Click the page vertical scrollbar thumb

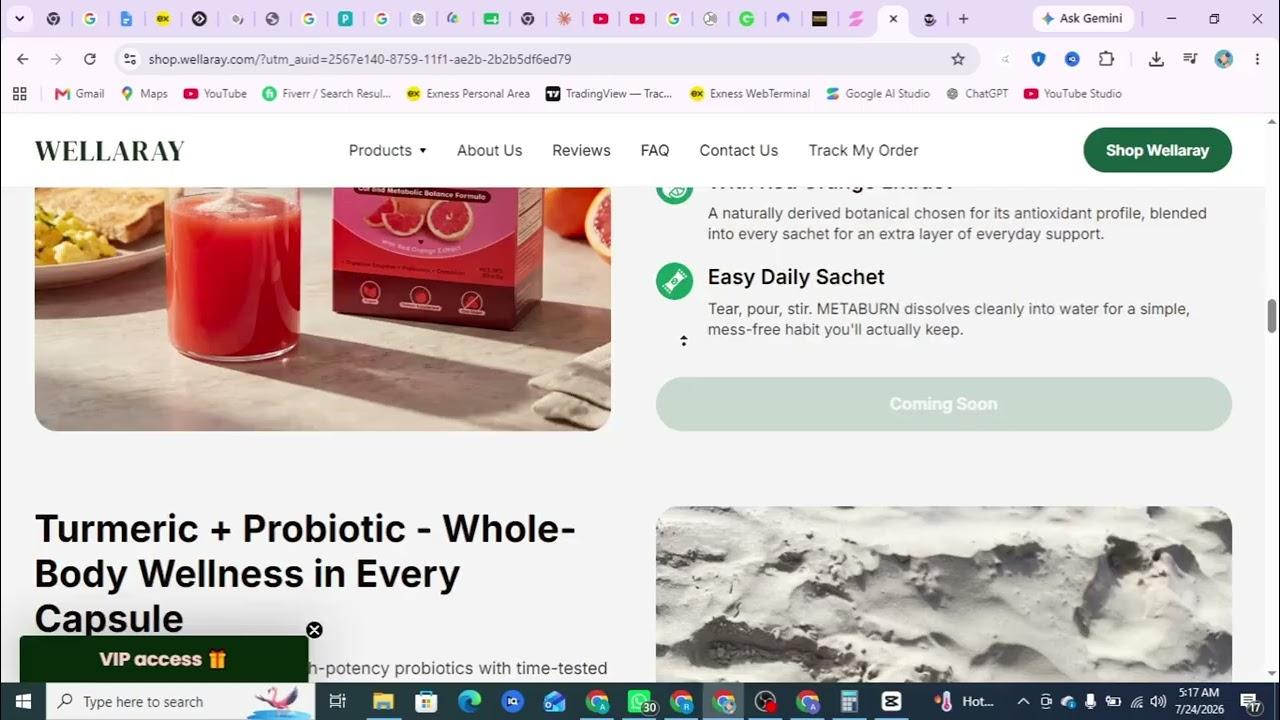pos(1272,315)
